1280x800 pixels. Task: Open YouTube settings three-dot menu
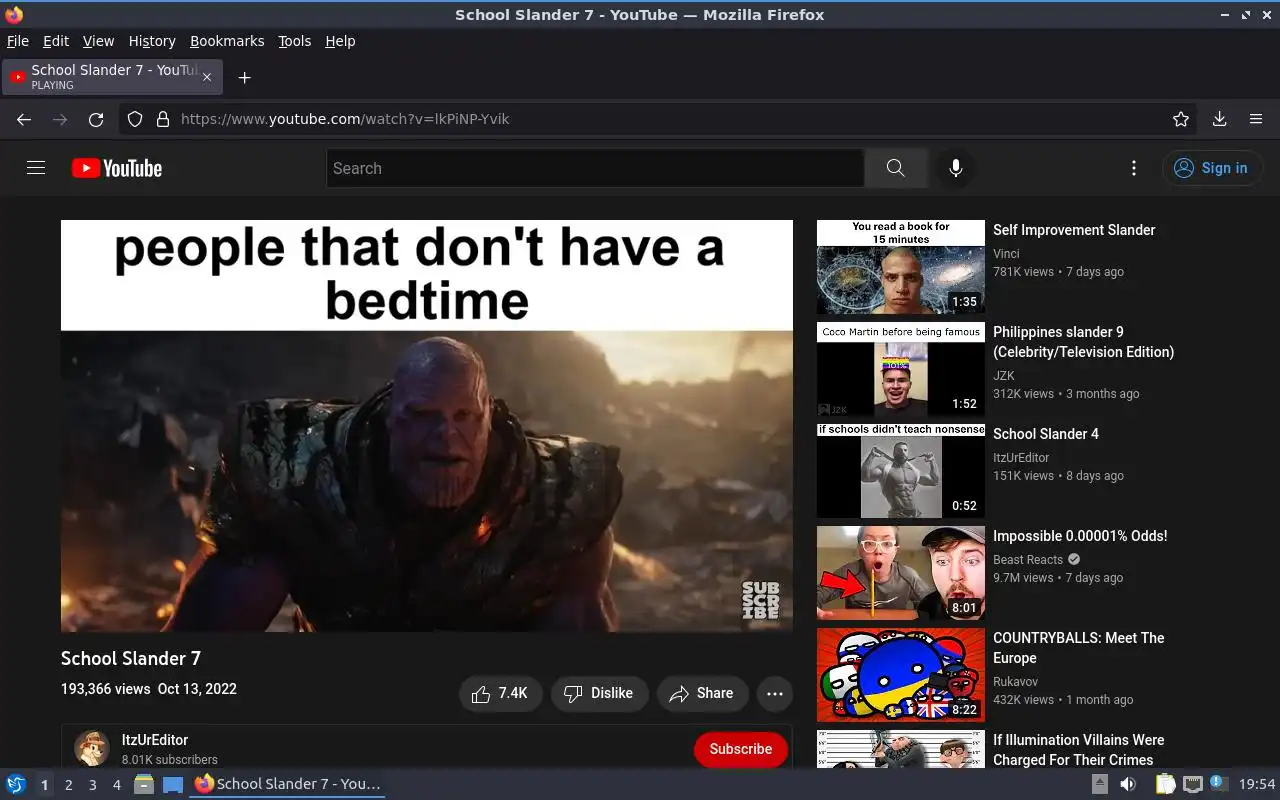click(x=1133, y=168)
